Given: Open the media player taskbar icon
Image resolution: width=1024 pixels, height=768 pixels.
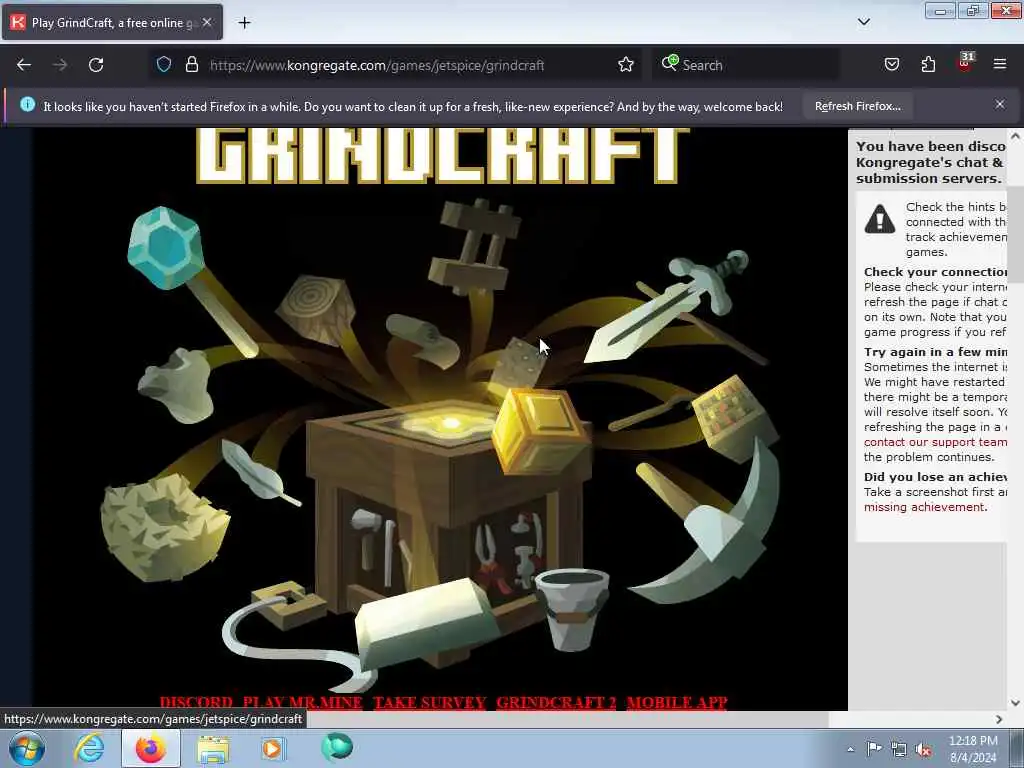Looking at the screenshot, I should tap(273, 748).
